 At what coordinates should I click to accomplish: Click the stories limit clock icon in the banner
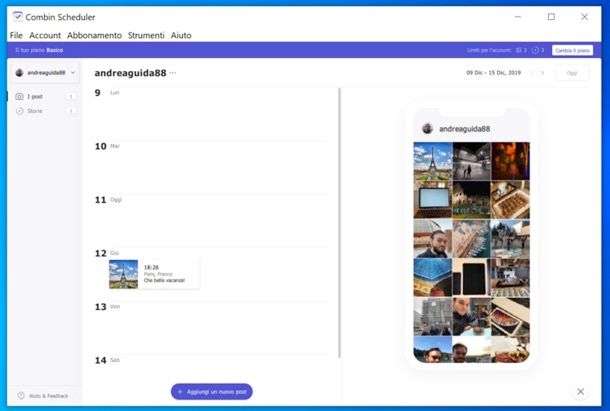point(535,50)
